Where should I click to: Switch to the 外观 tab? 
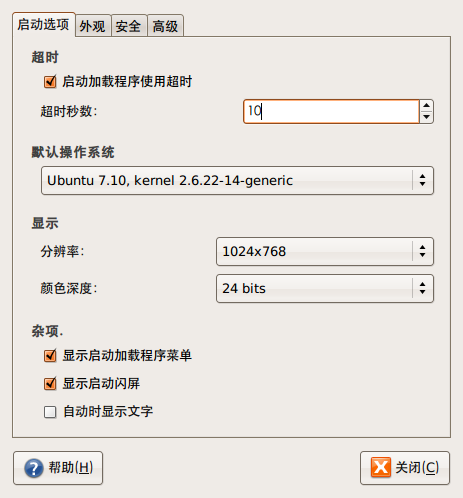tap(93, 26)
